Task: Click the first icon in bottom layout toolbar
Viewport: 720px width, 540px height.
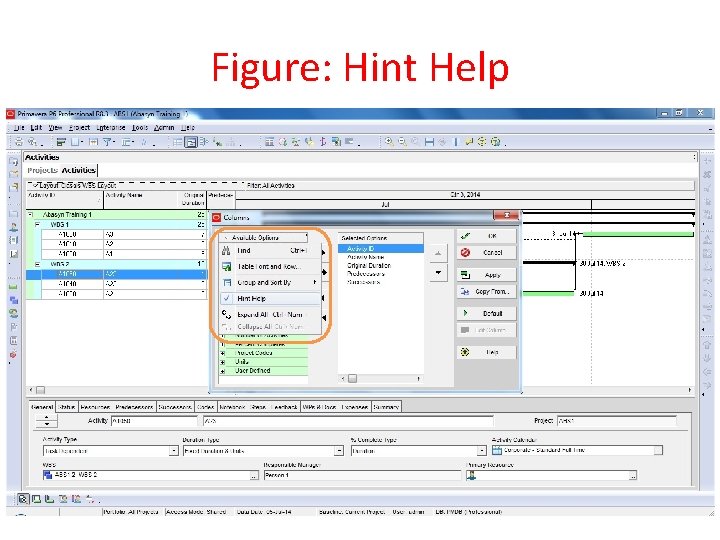Action: click(23, 499)
